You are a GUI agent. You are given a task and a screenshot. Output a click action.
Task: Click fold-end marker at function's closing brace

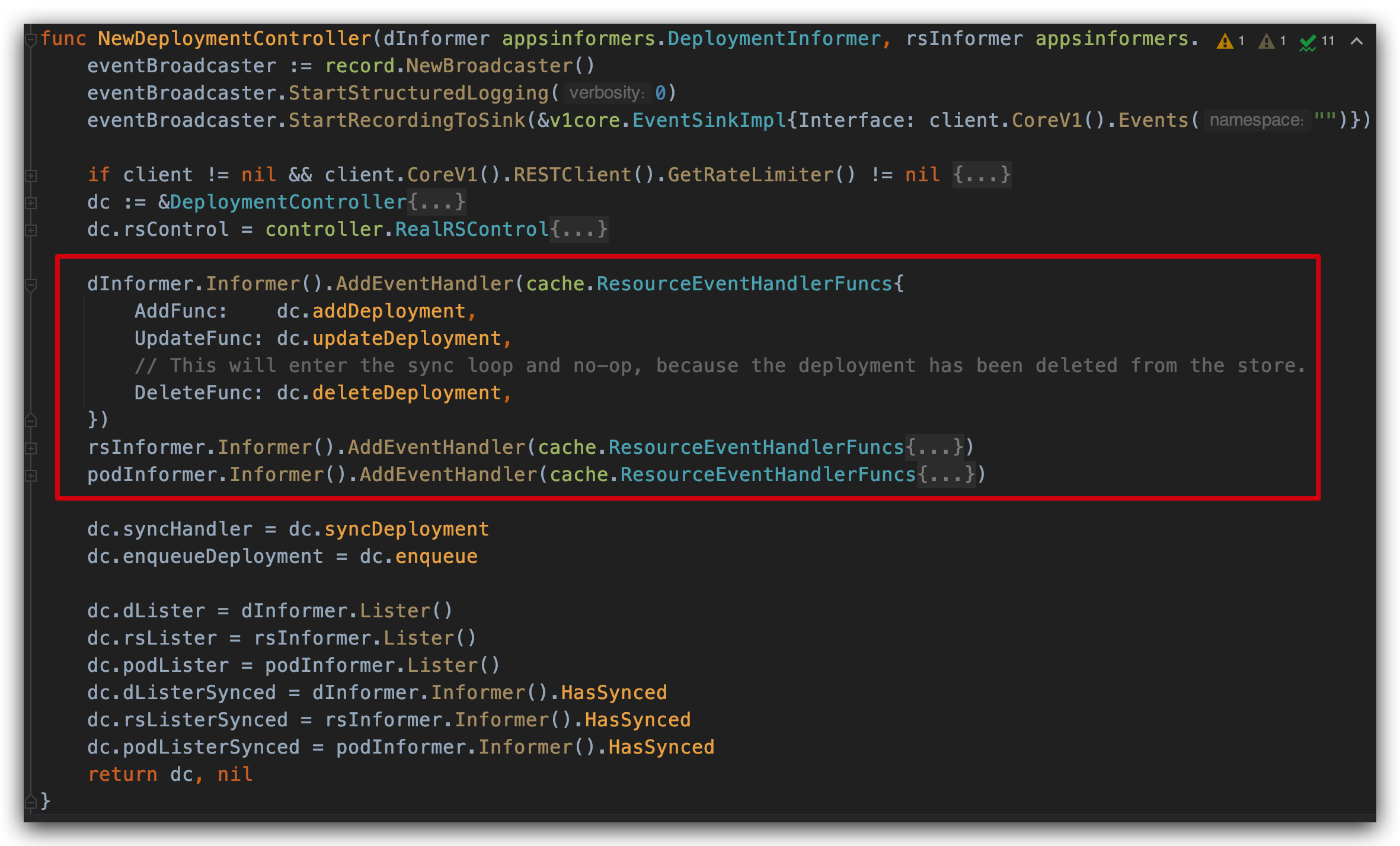click(x=31, y=802)
